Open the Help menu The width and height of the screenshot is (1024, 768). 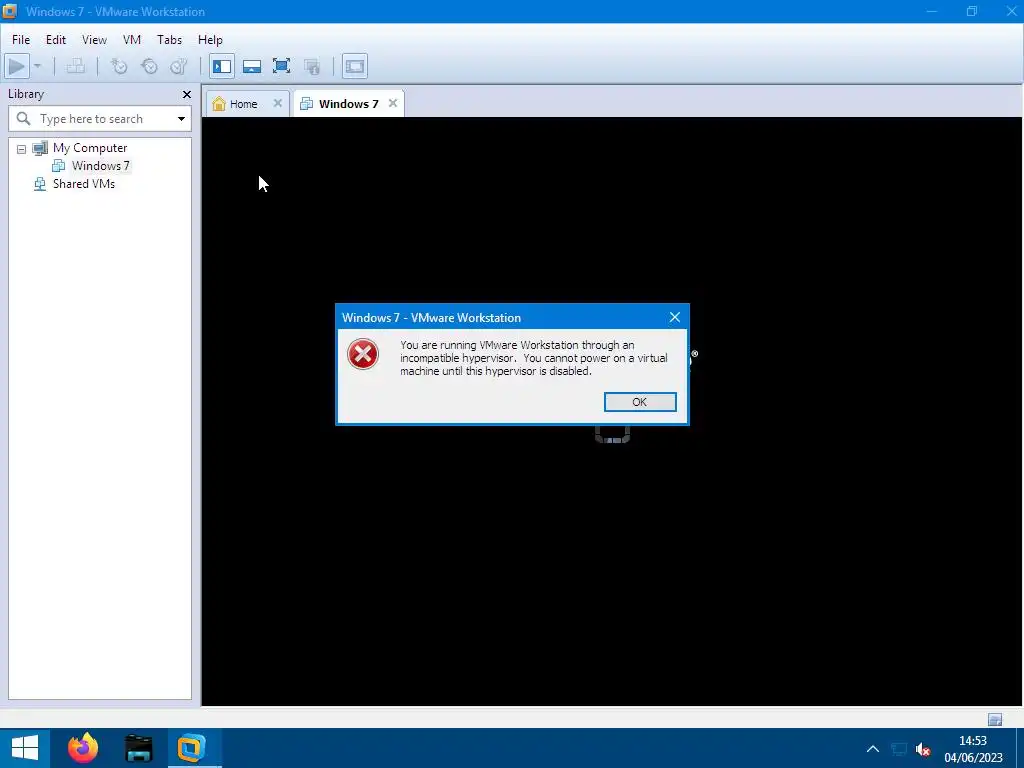(x=210, y=40)
